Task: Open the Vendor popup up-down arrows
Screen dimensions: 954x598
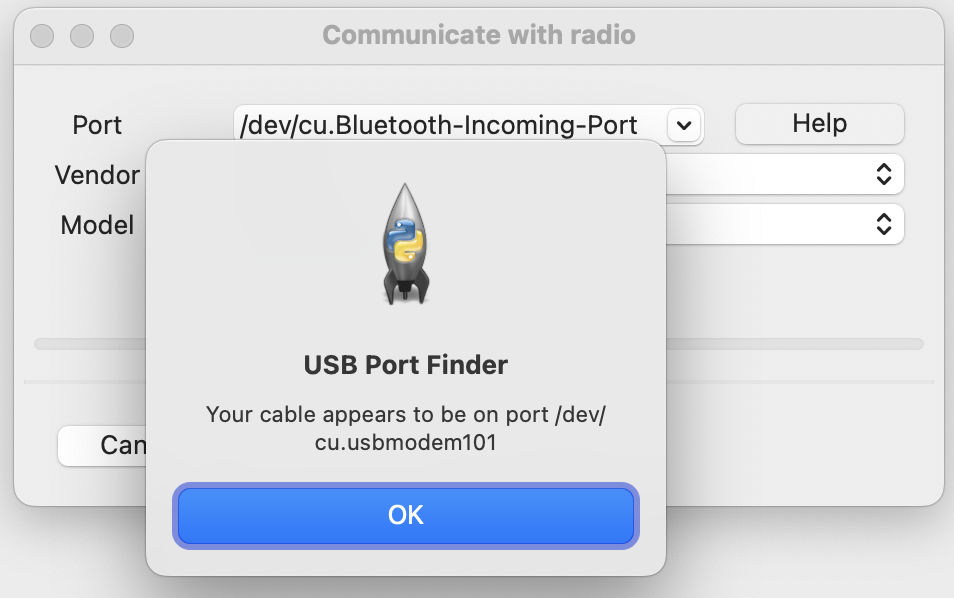Action: click(883, 175)
